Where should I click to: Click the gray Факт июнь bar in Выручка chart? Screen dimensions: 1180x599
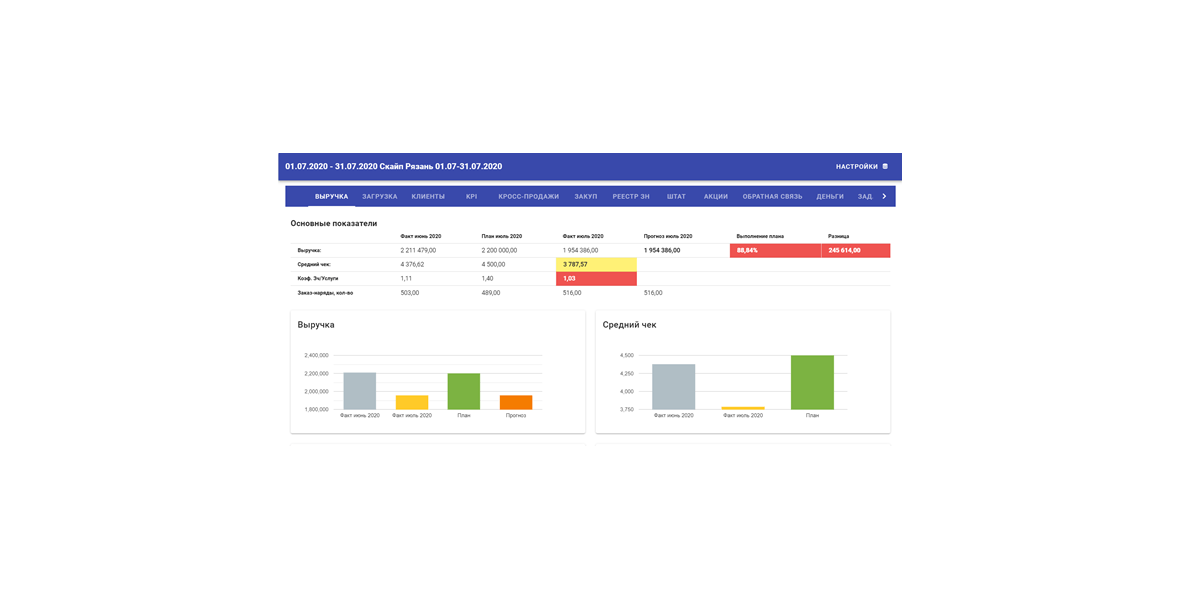point(360,391)
